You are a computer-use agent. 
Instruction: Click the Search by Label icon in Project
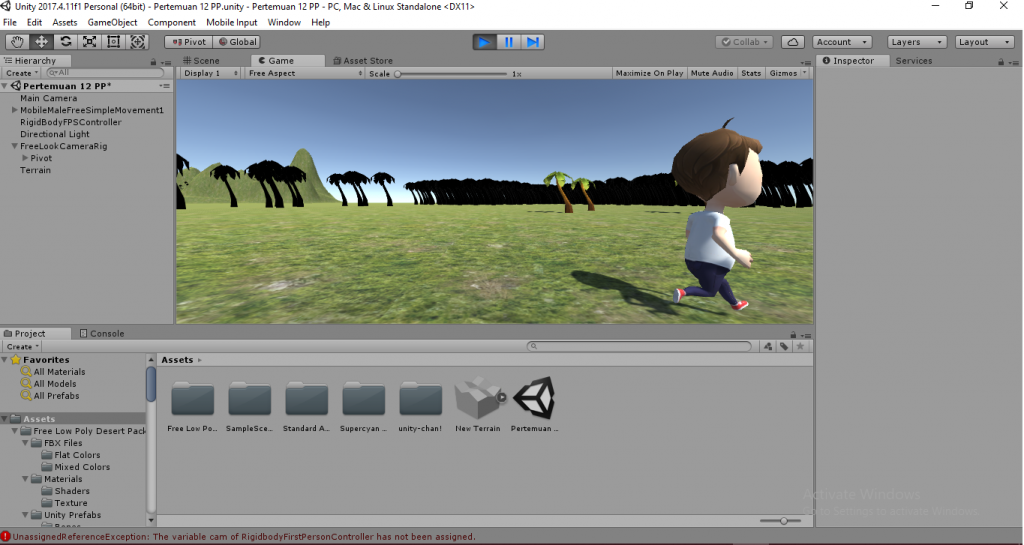784,347
